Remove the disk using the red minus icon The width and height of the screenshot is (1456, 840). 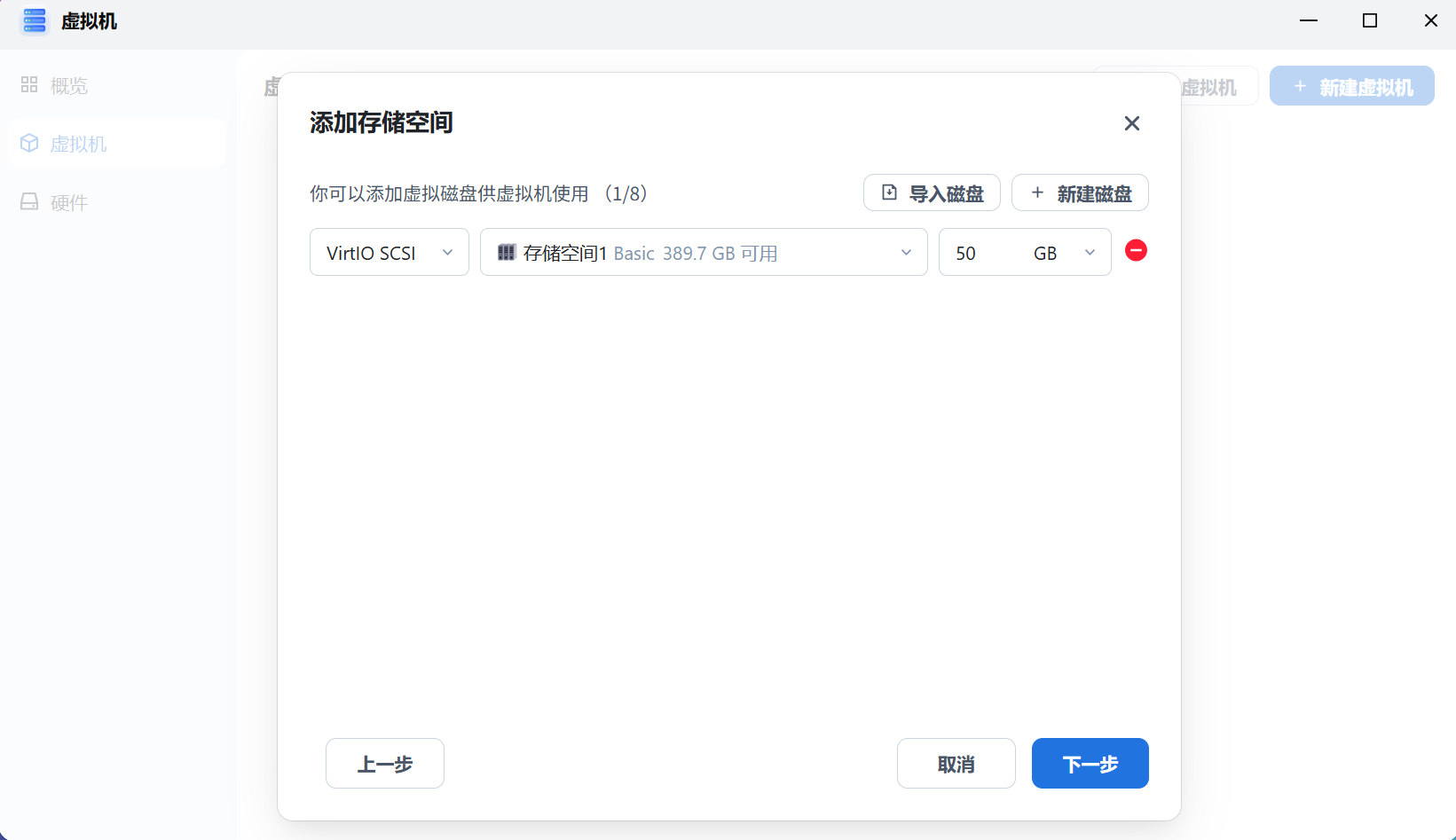1136,251
